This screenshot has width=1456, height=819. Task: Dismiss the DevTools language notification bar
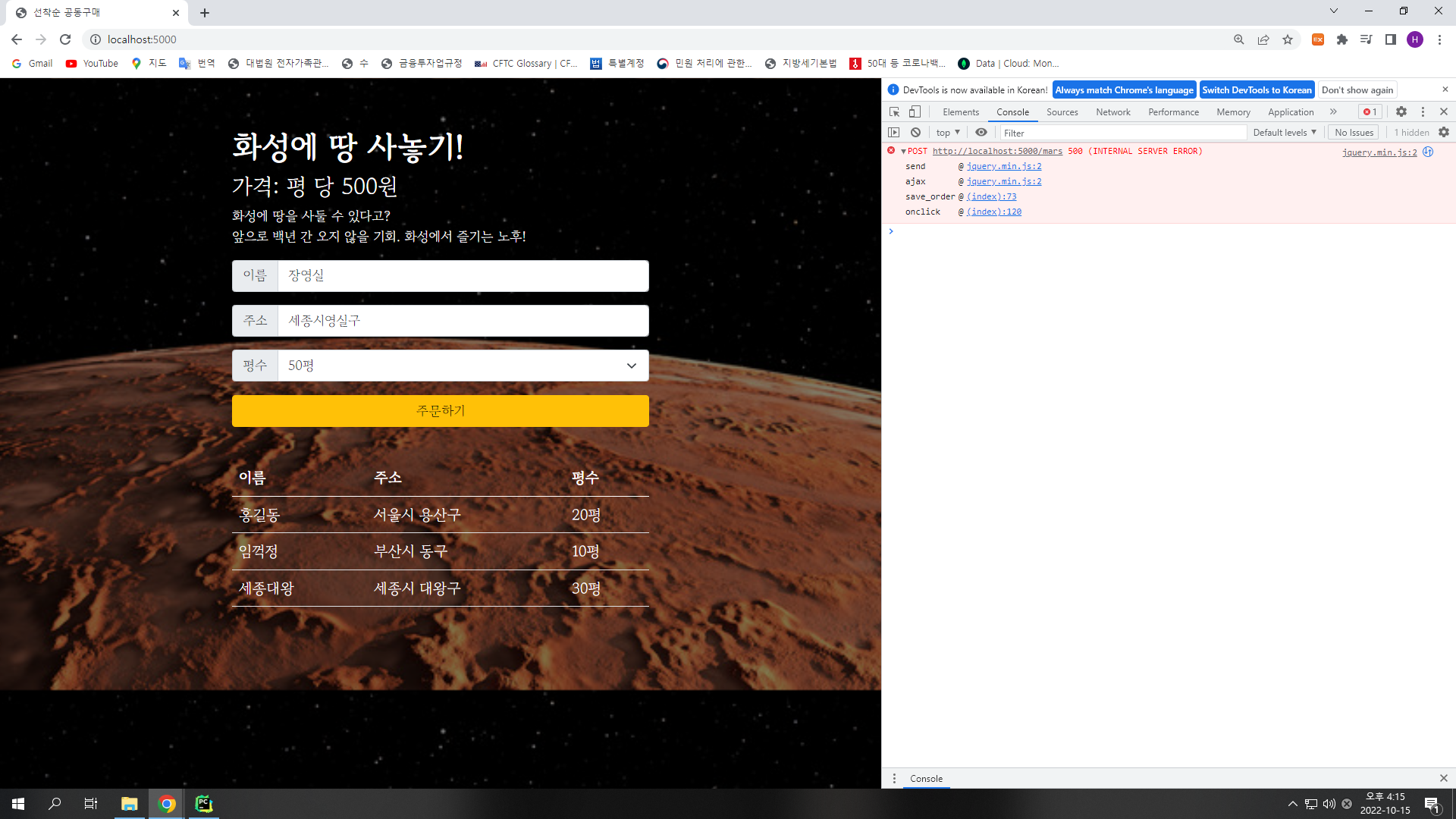point(1445,89)
